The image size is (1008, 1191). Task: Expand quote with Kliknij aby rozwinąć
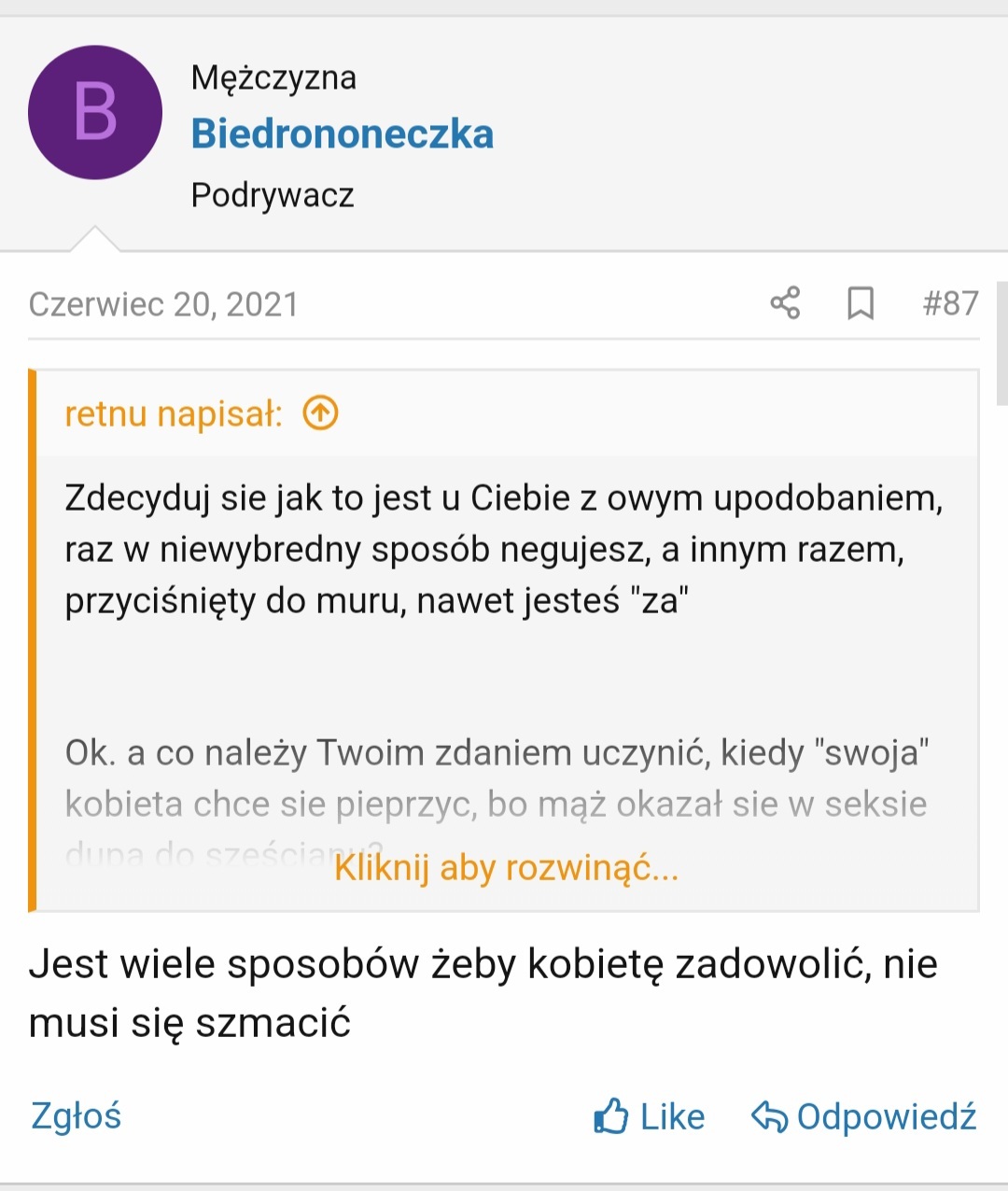(x=507, y=868)
